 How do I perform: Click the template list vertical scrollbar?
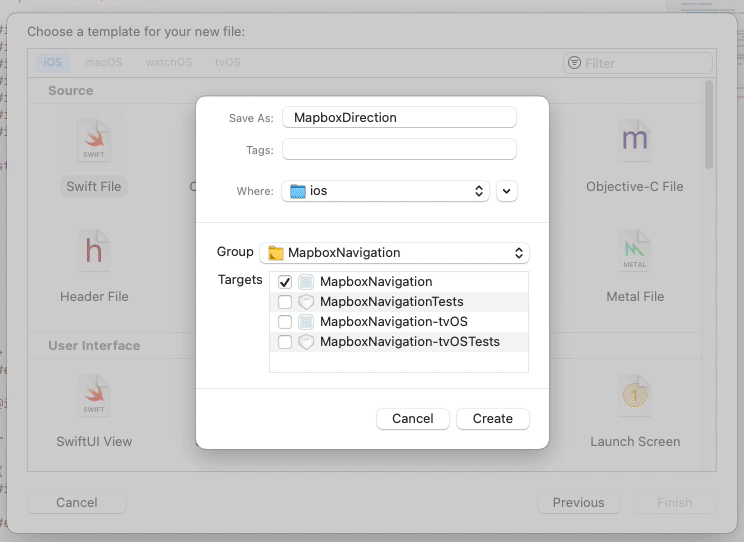[708, 124]
